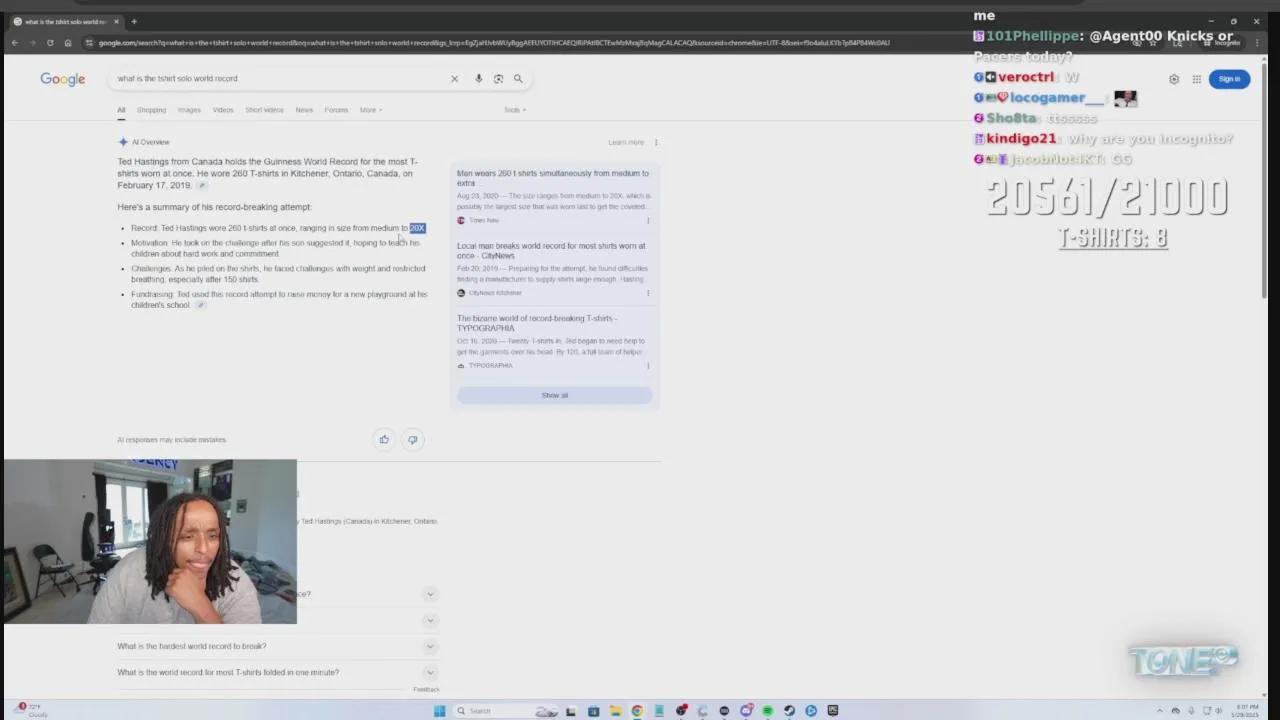Click the webcam overlay video

[150, 542]
